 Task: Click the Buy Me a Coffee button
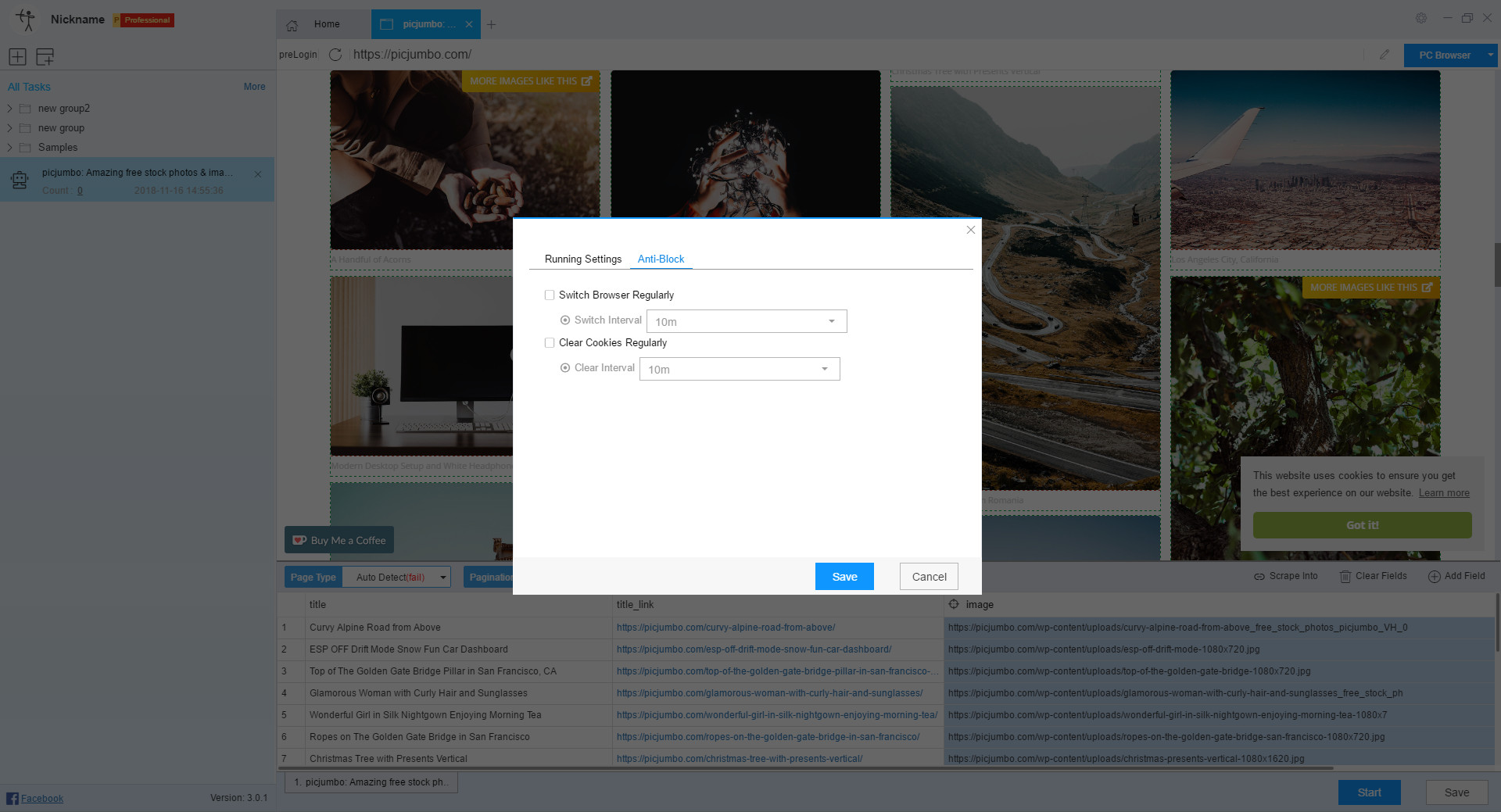(x=339, y=540)
